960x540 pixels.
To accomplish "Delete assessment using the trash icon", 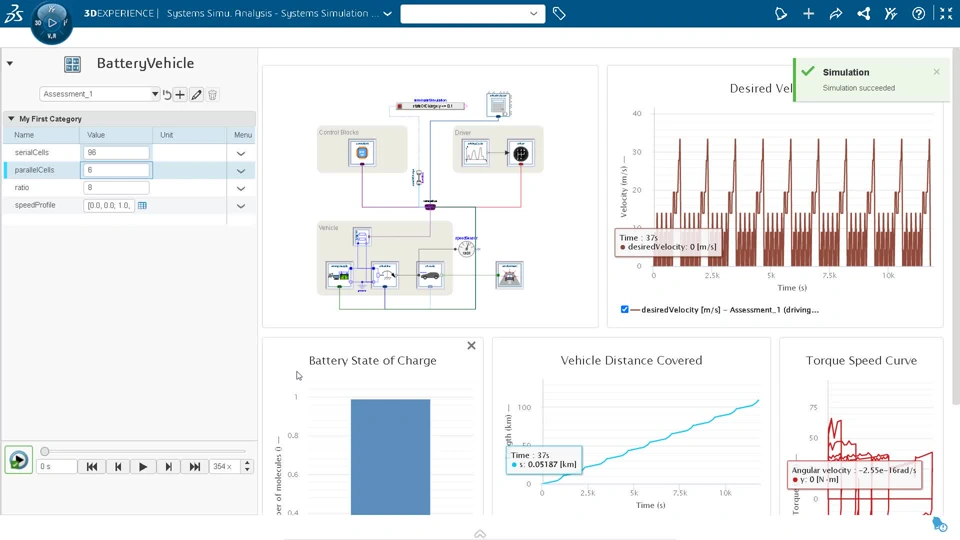I will 212,95.
